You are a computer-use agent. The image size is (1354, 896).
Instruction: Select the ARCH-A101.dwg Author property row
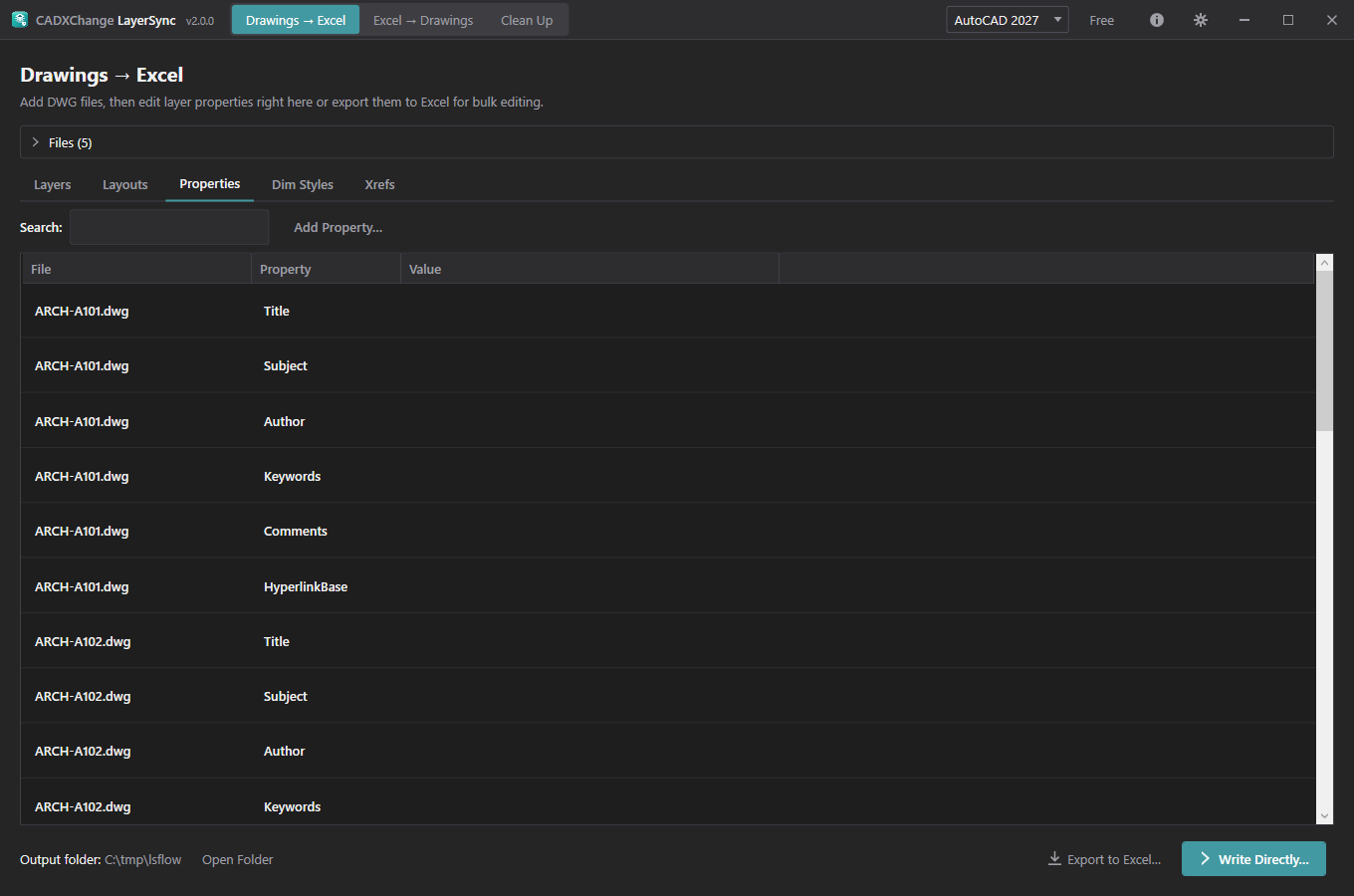668,421
